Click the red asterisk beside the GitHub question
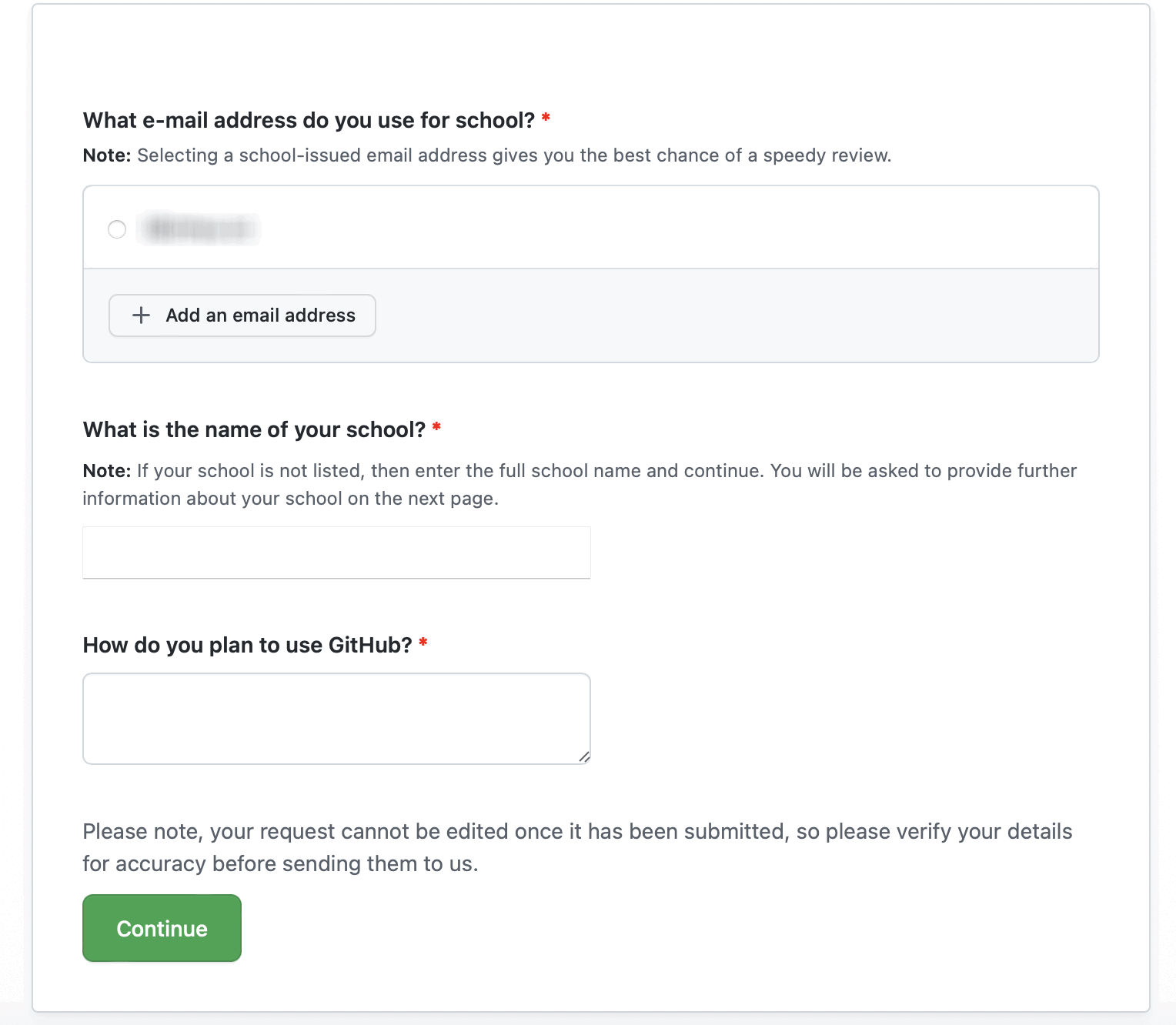The width and height of the screenshot is (1176, 1025). coord(423,643)
